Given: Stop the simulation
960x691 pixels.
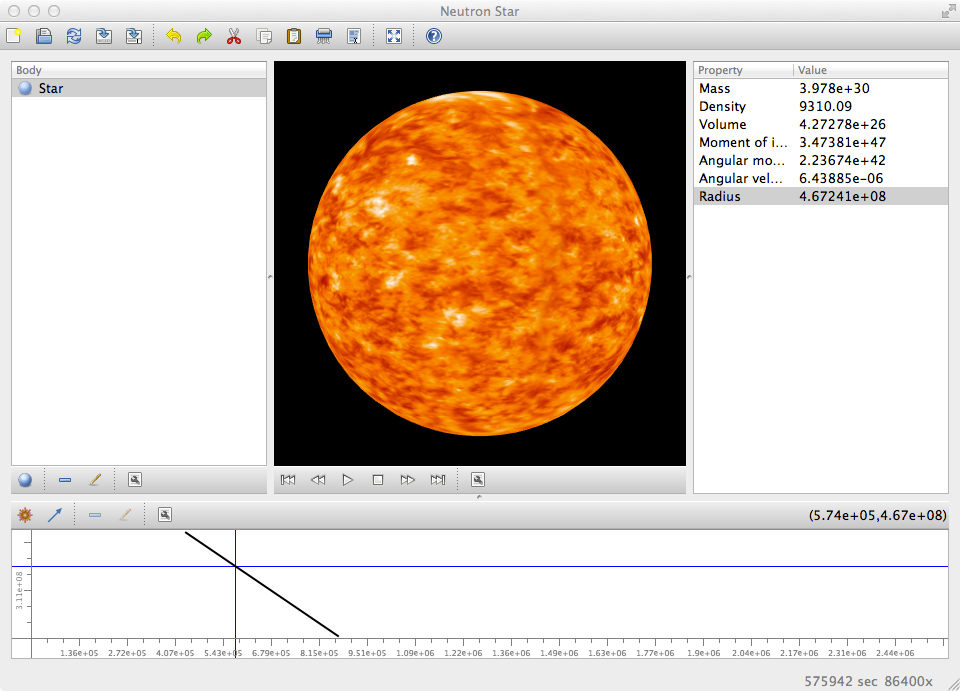Looking at the screenshot, I should pyautogui.click(x=378, y=480).
